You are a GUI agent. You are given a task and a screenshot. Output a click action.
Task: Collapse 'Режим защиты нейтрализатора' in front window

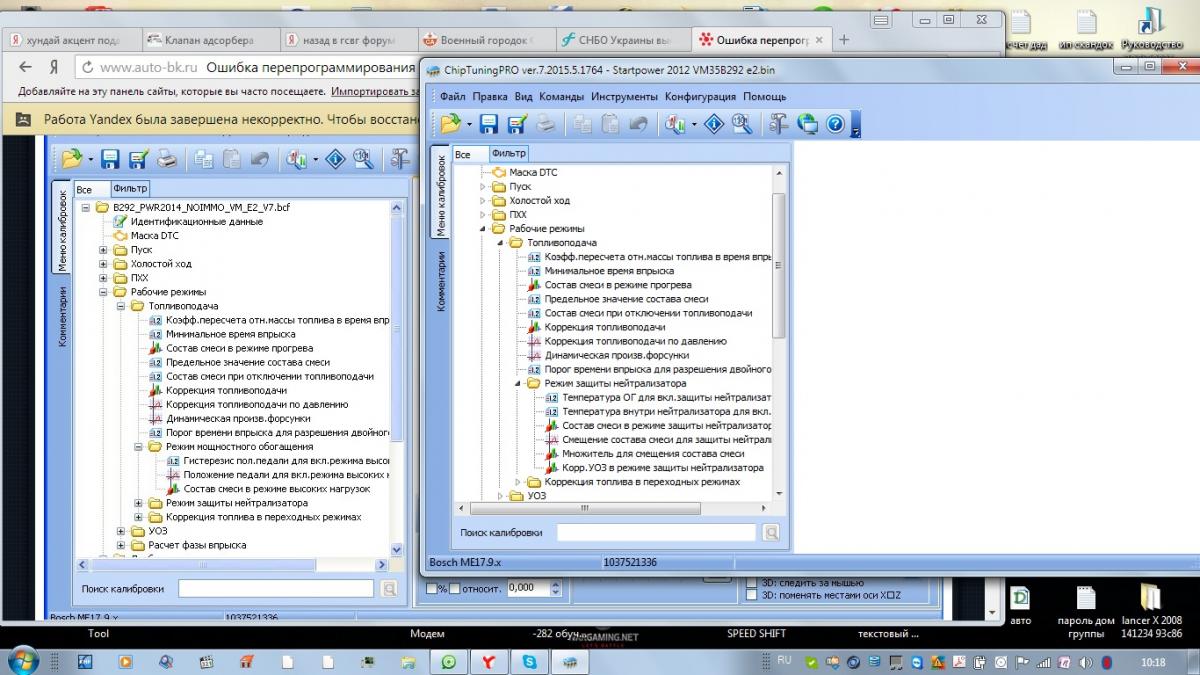519,383
